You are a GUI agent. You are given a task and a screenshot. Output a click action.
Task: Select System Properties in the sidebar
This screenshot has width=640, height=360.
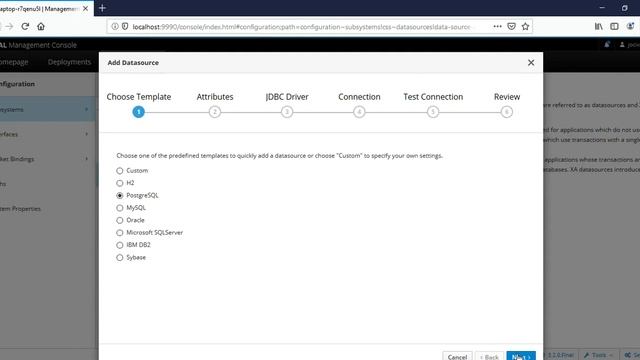tap(20, 209)
